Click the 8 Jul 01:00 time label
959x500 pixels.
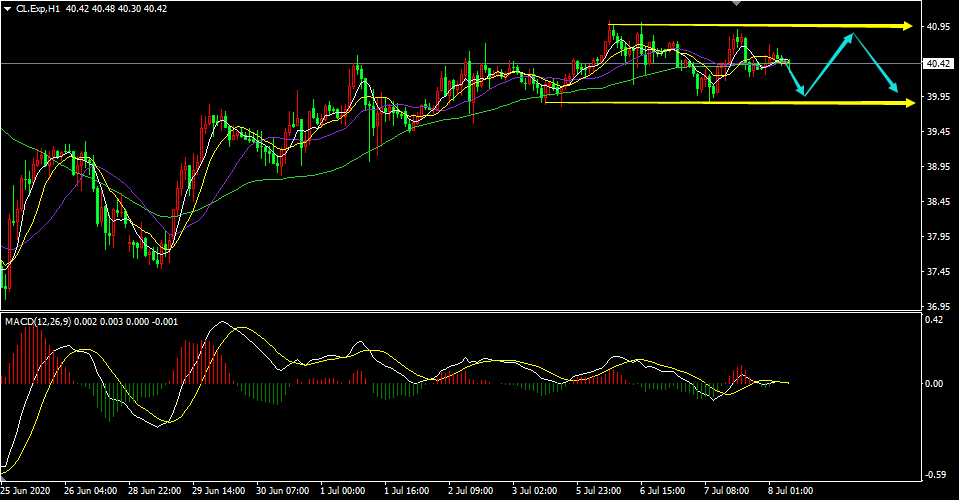(791, 491)
